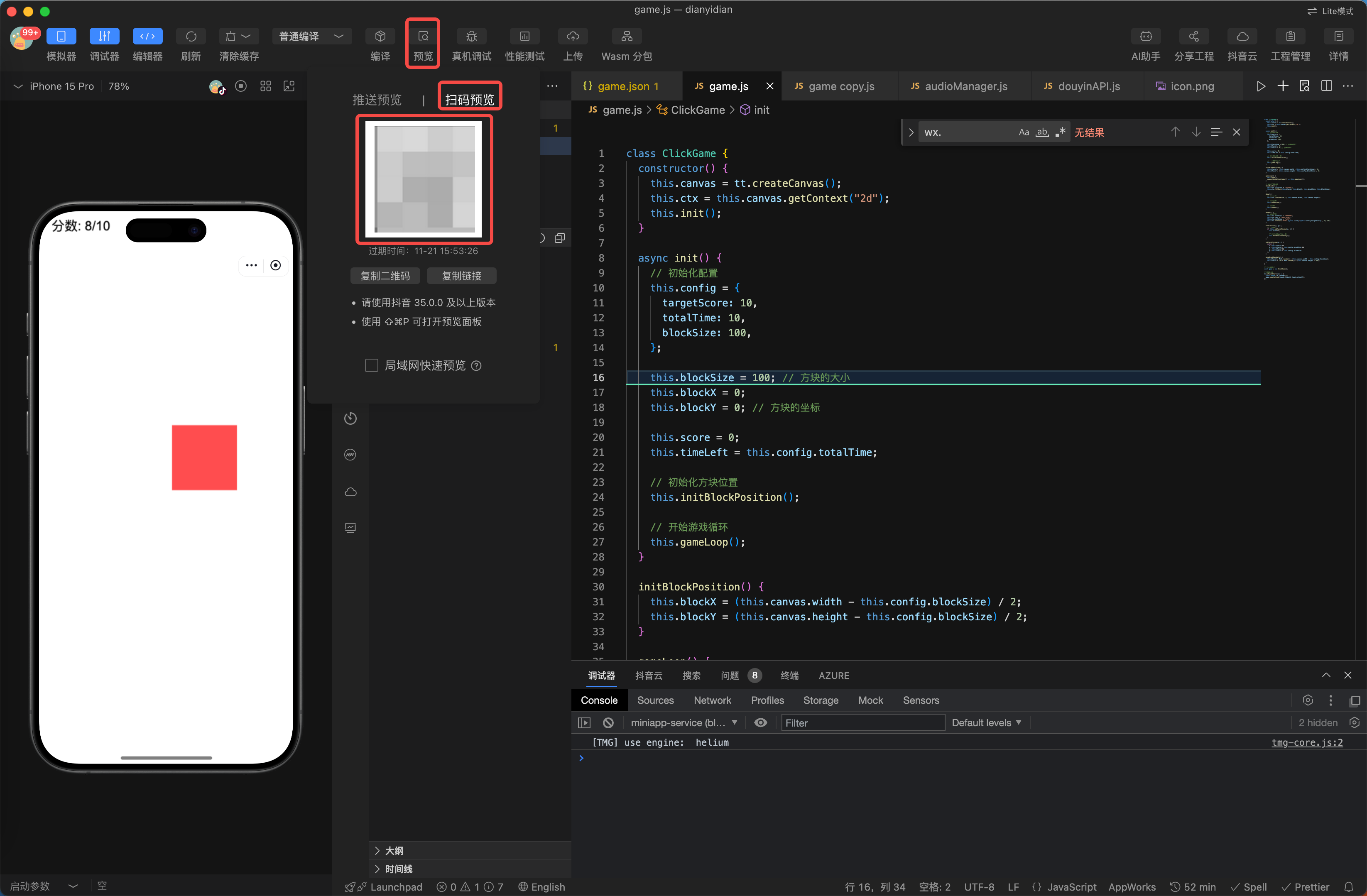Select the Network tab in debugger
The width and height of the screenshot is (1367, 896).
point(712,700)
